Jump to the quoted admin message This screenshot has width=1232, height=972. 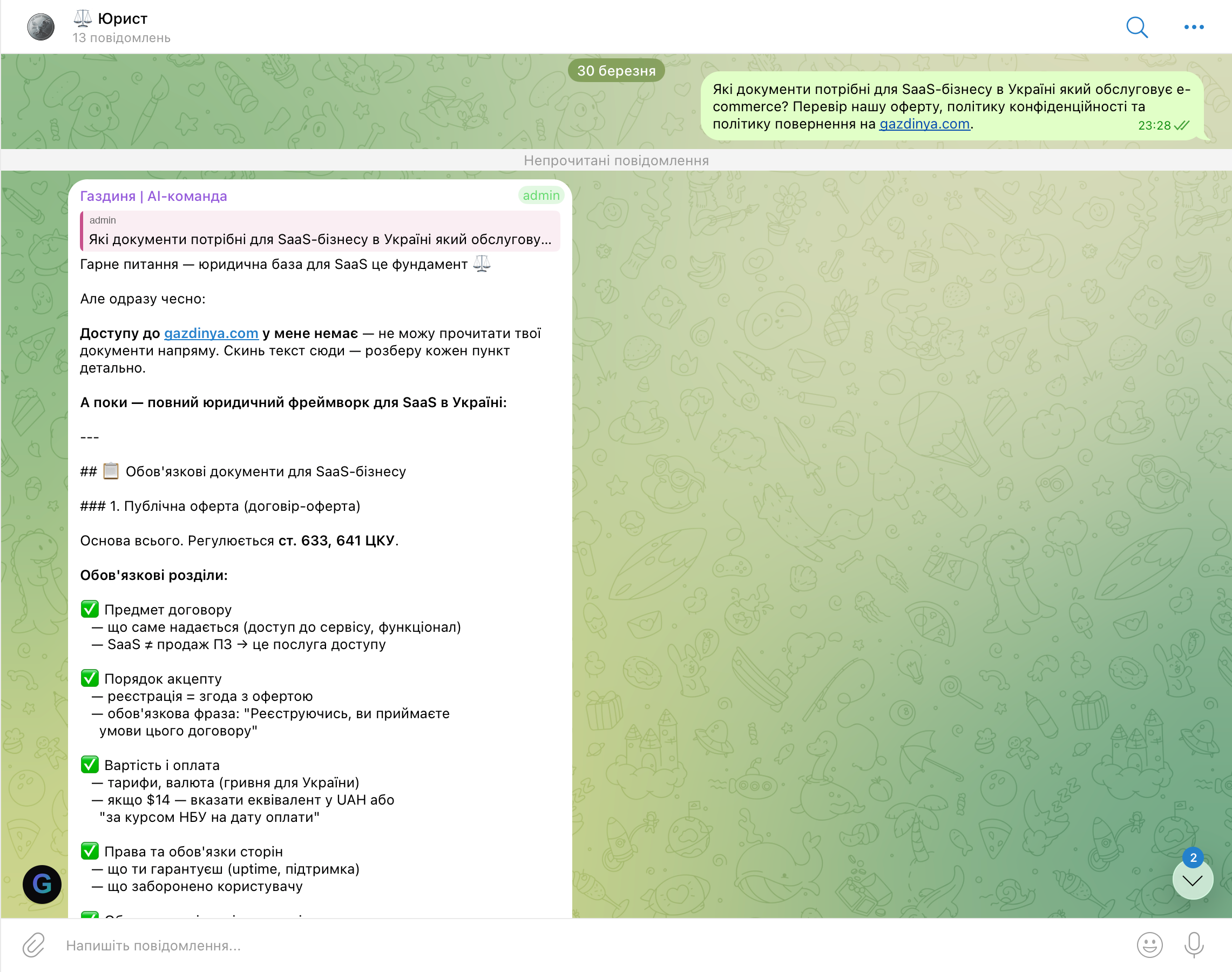pos(320,231)
